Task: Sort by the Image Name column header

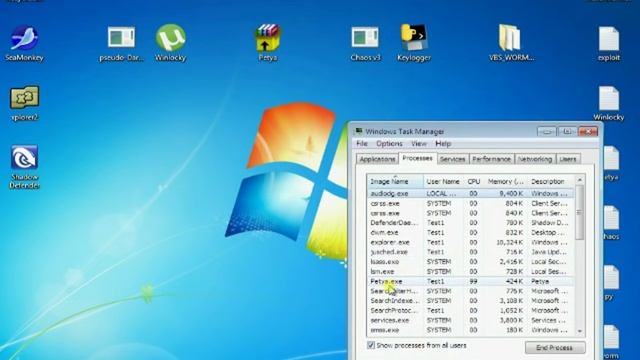Action: 395,181
